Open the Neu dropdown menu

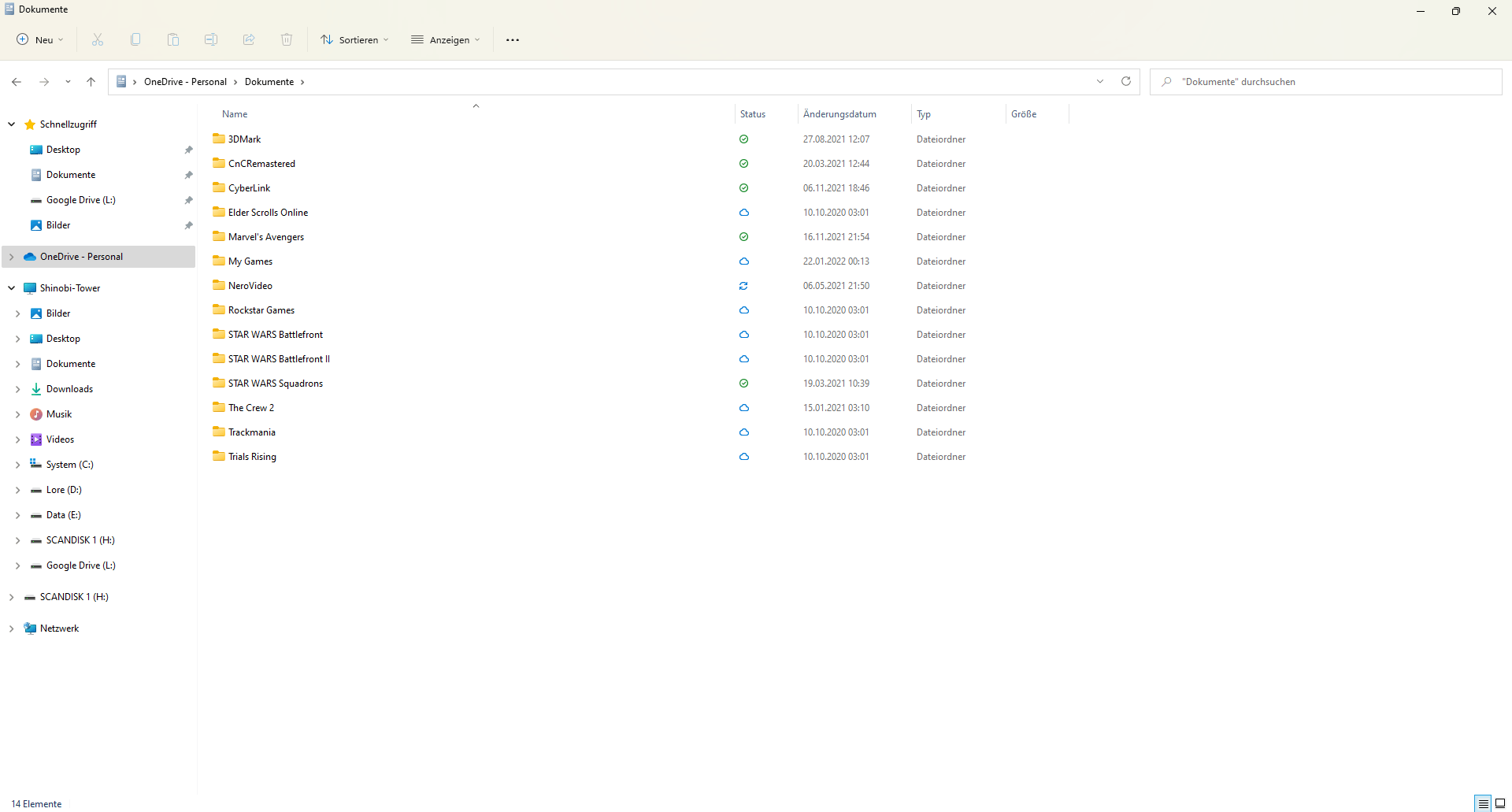coord(40,39)
